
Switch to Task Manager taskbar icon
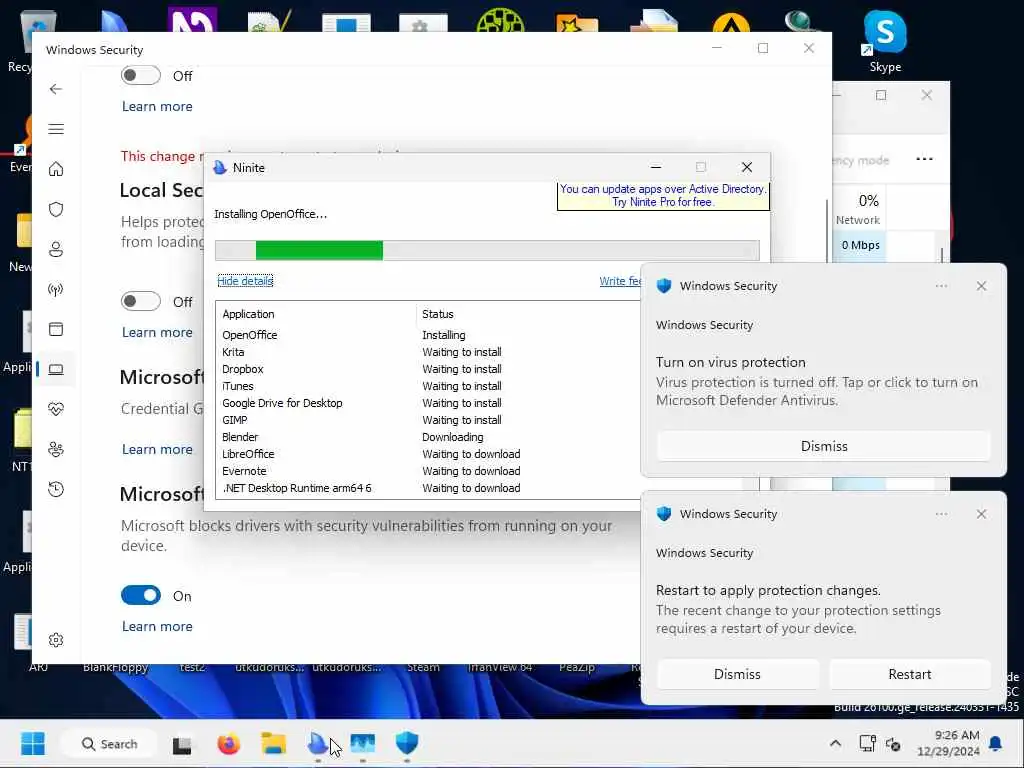coord(362,743)
